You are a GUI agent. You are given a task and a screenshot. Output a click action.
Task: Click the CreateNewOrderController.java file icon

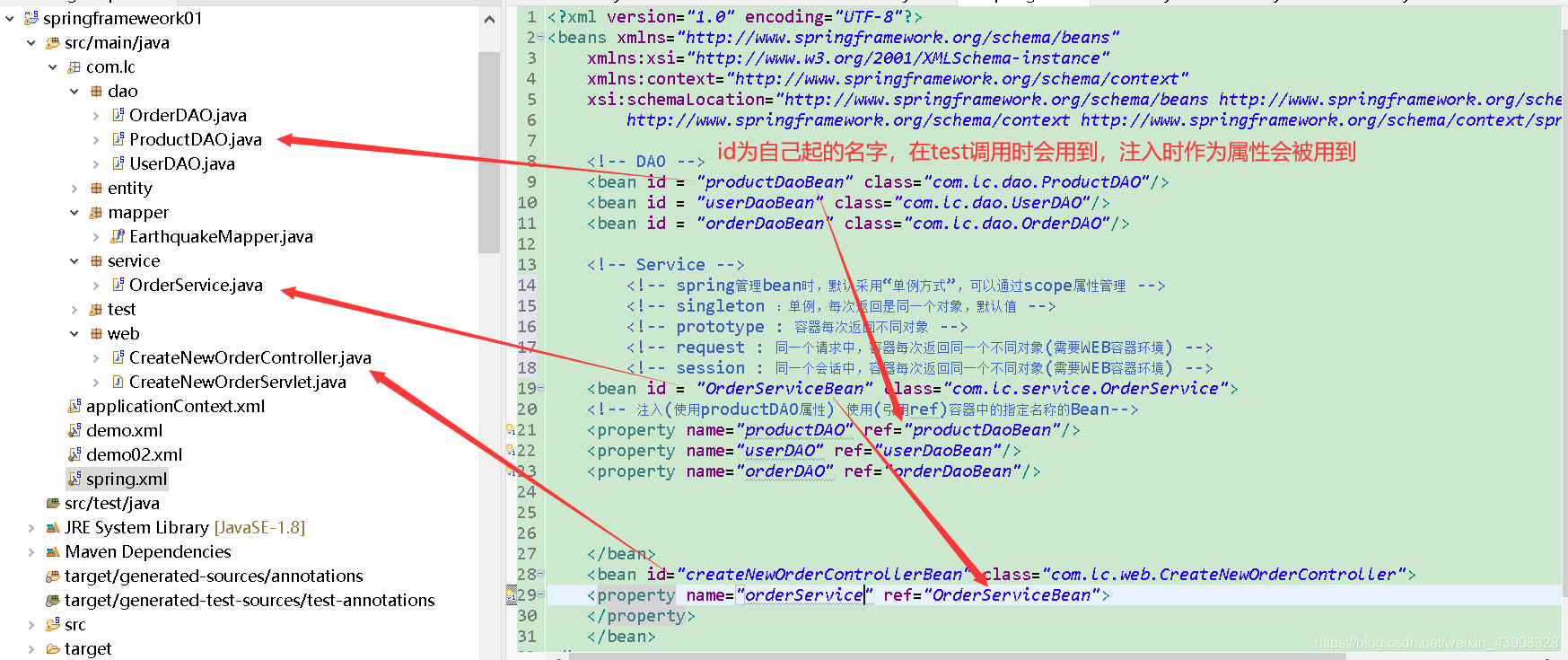[118, 357]
